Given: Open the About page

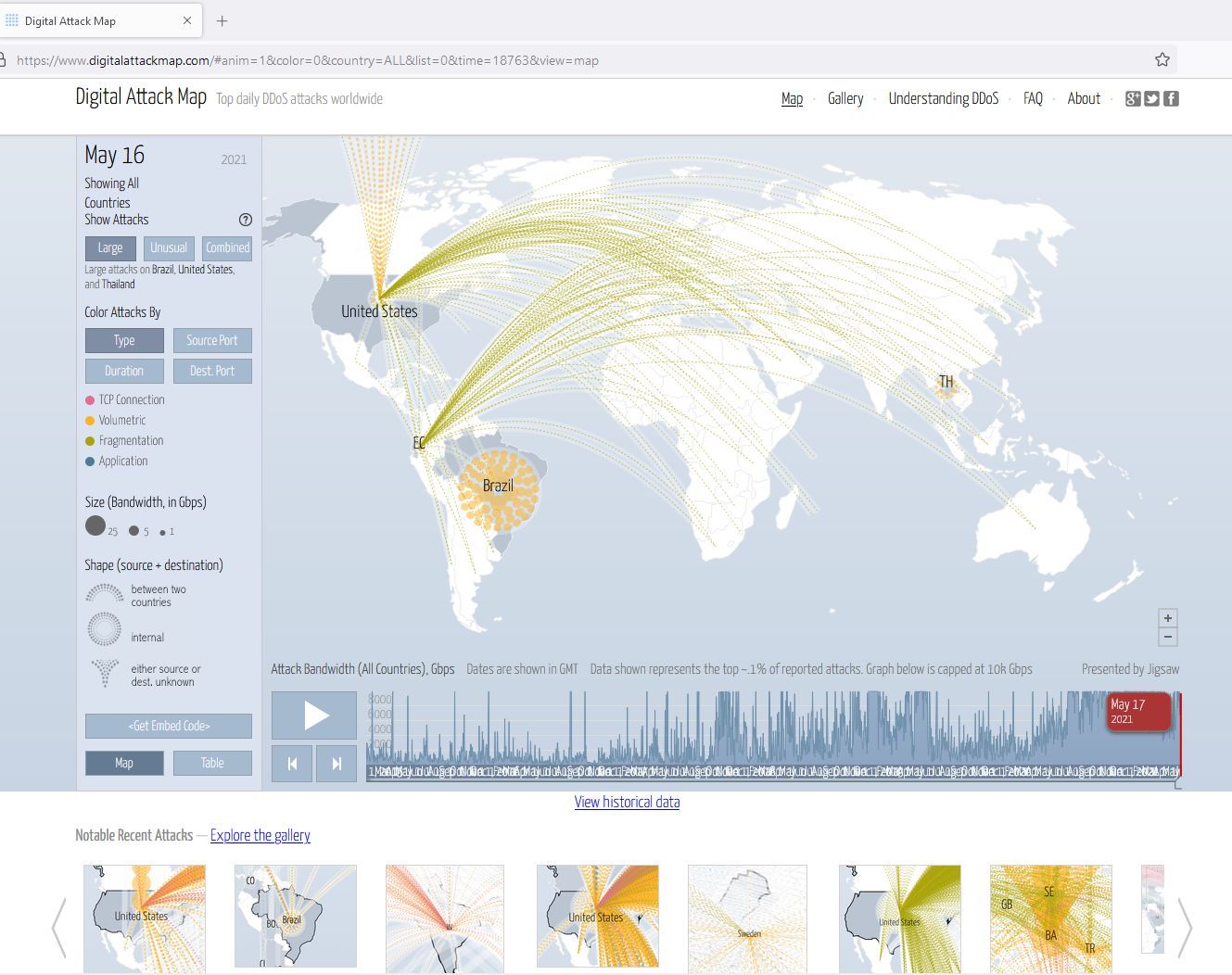Looking at the screenshot, I should 1084,98.
